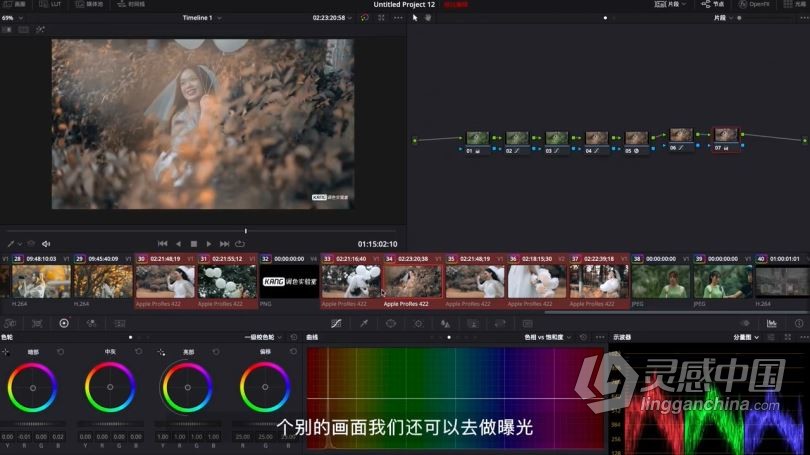Open the LUT browser panel
This screenshot has width=810, height=455.
(50, 4)
